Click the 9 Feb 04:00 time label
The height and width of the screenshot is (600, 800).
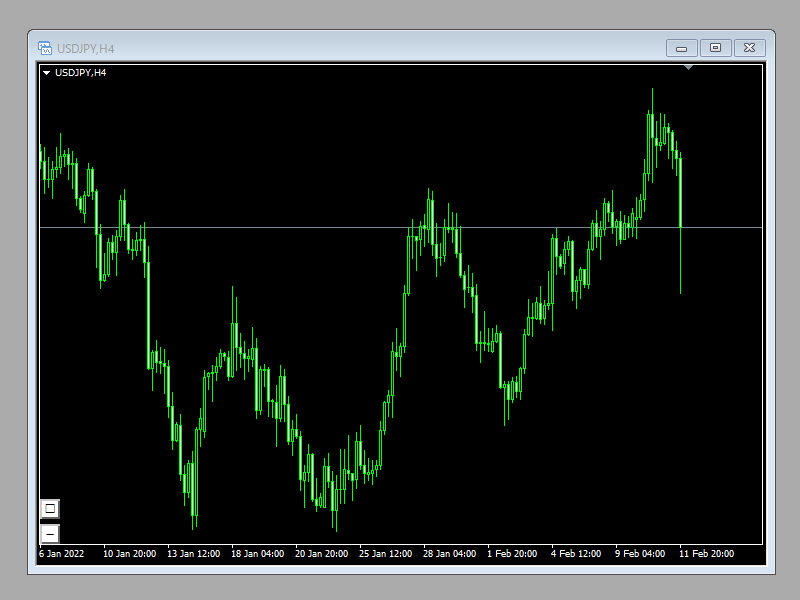(640, 553)
